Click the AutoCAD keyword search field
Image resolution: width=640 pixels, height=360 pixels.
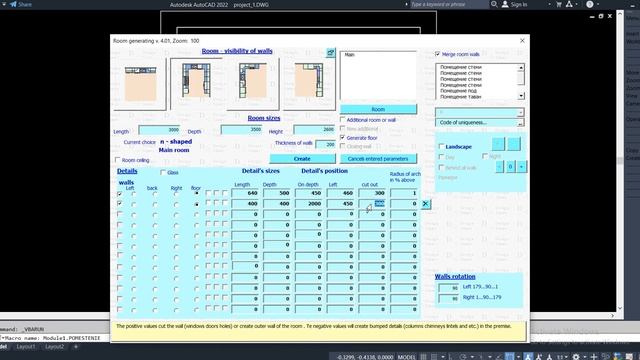click(x=448, y=4)
